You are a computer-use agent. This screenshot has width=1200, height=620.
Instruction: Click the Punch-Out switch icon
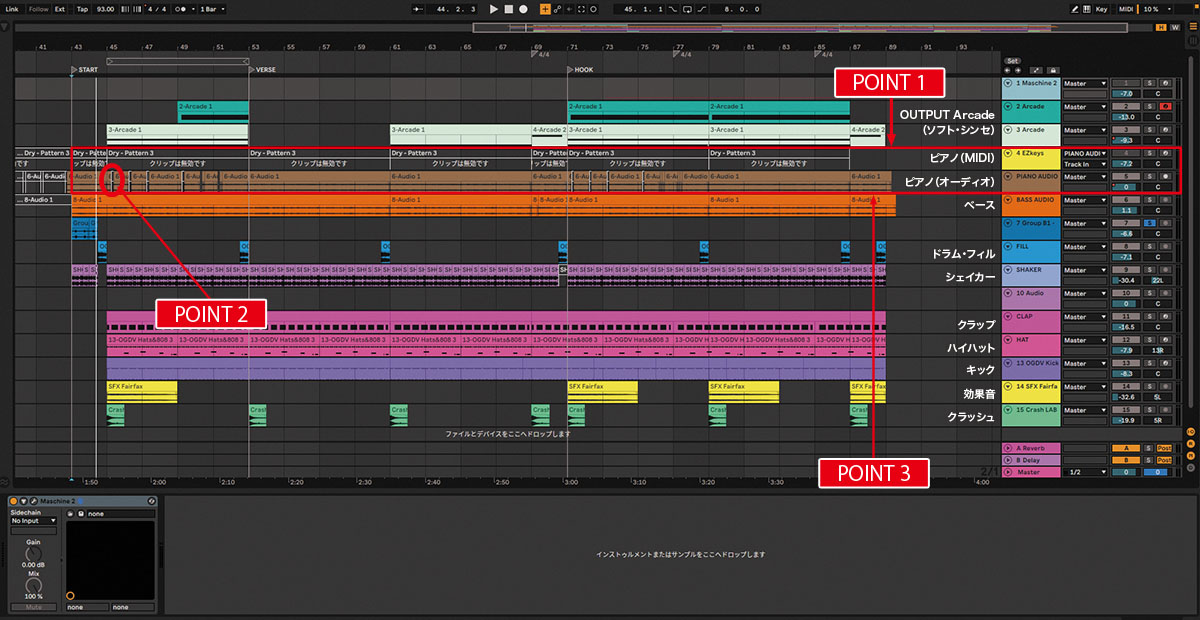pos(702,9)
